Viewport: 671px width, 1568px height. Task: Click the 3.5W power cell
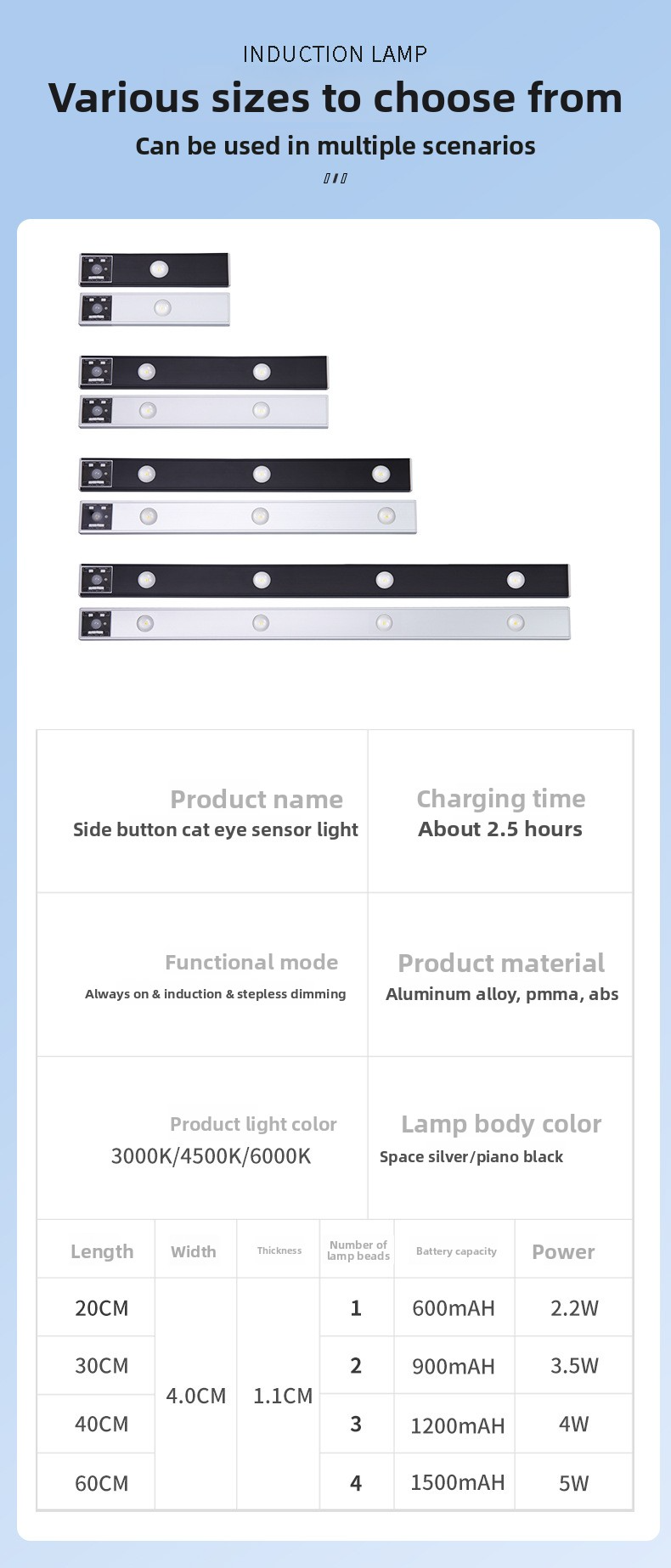point(574,1366)
